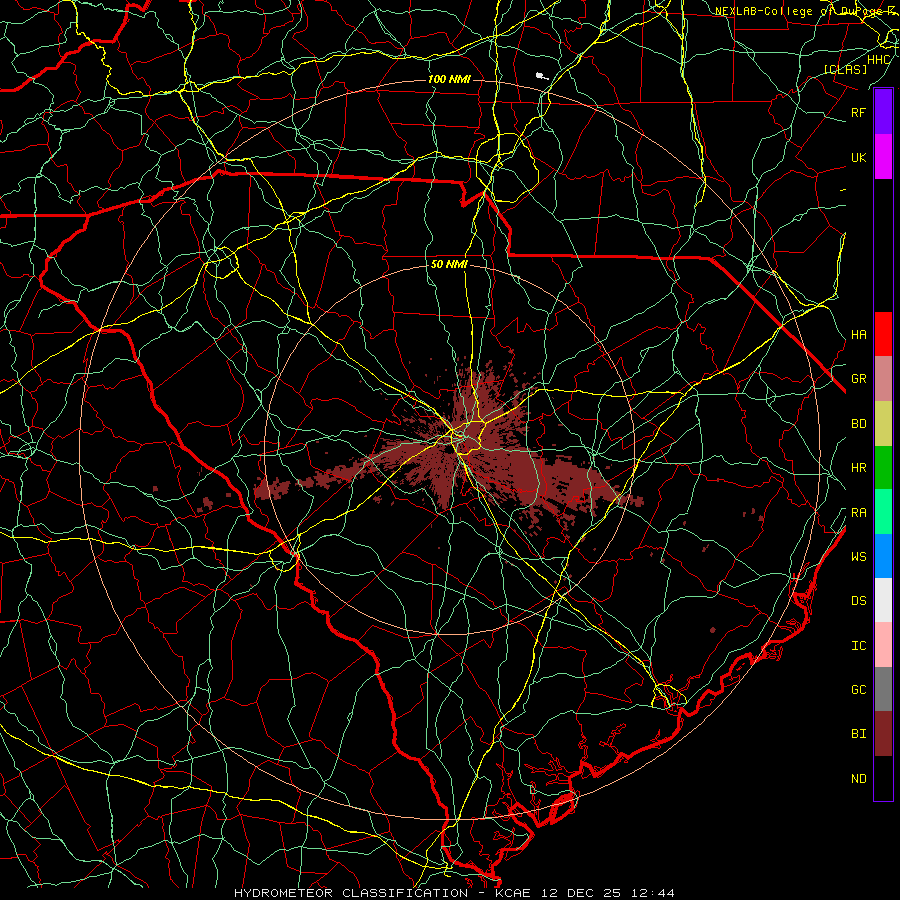Image resolution: width=900 pixels, height=900 pixels.
Task: Click the 12:44 timestamp text
Action: pyautogui.click(x=655, y=893)
